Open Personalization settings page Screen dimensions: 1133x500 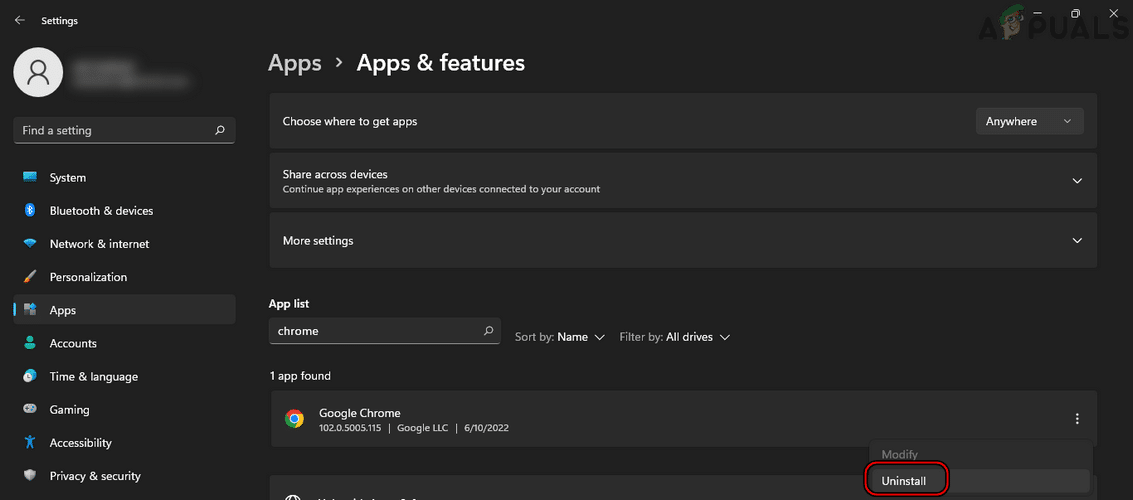(88, 277)
